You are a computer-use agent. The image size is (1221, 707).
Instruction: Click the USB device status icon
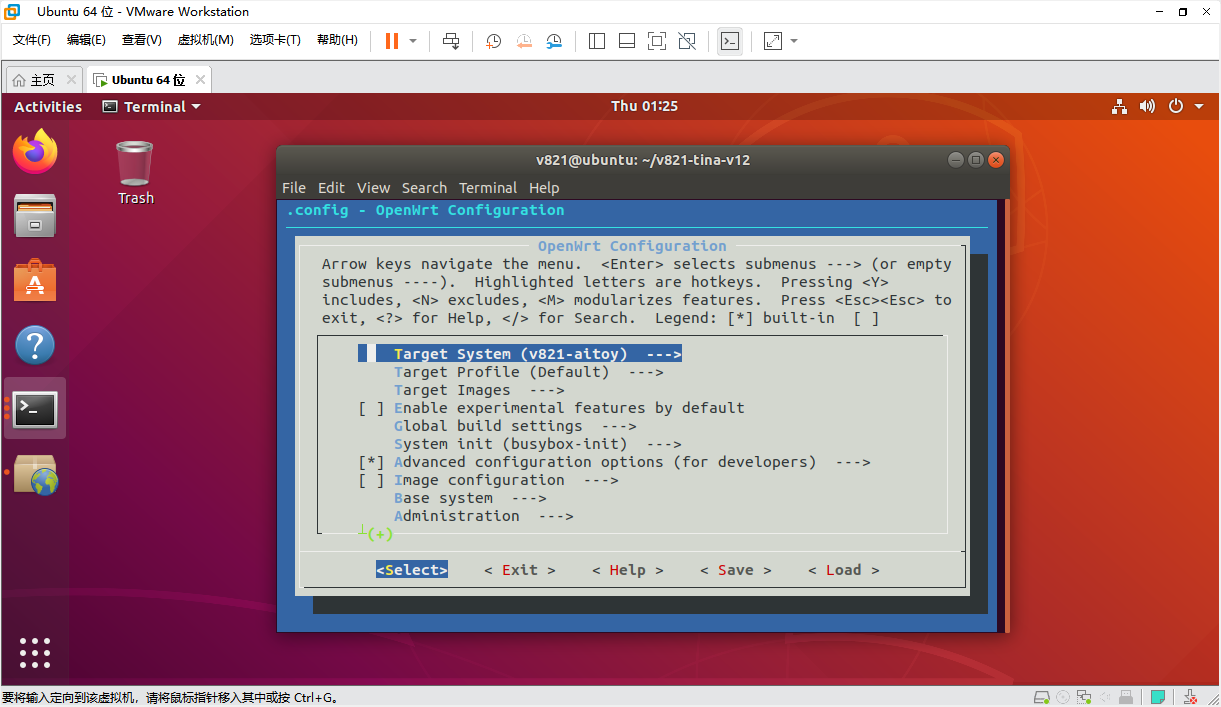[x=1126, y=697]
